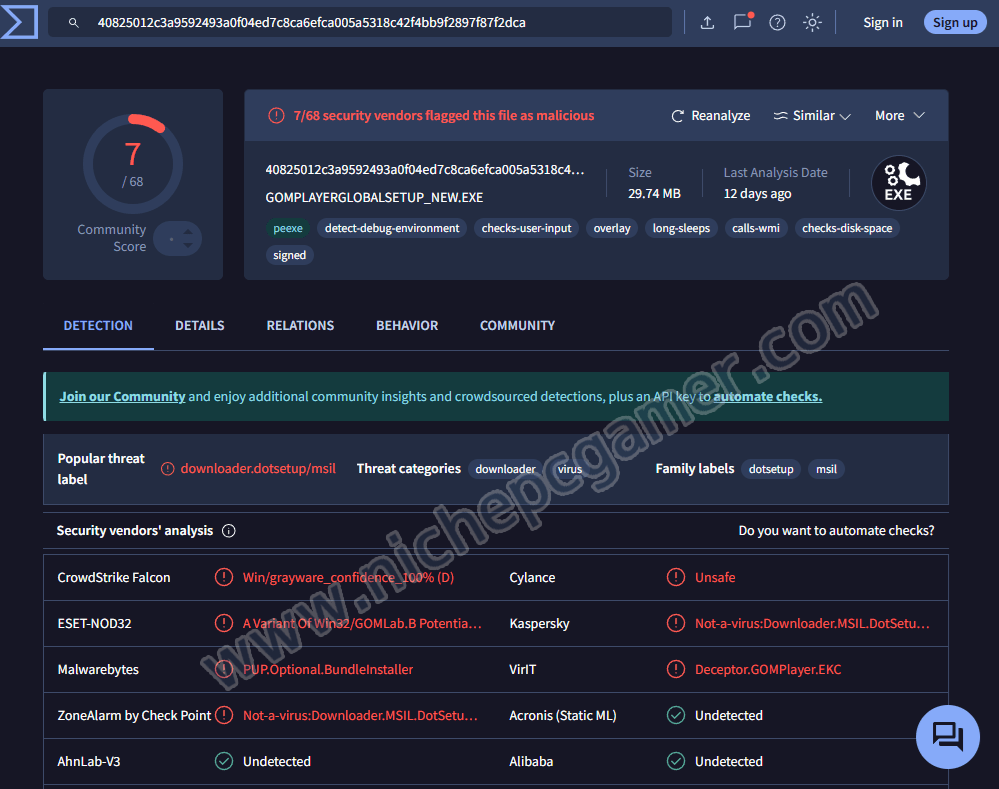The width and height of the screenshot is (999, 789).
Task: Click the ZoneAlarm detection alert icon
Action: coord(224,715)
